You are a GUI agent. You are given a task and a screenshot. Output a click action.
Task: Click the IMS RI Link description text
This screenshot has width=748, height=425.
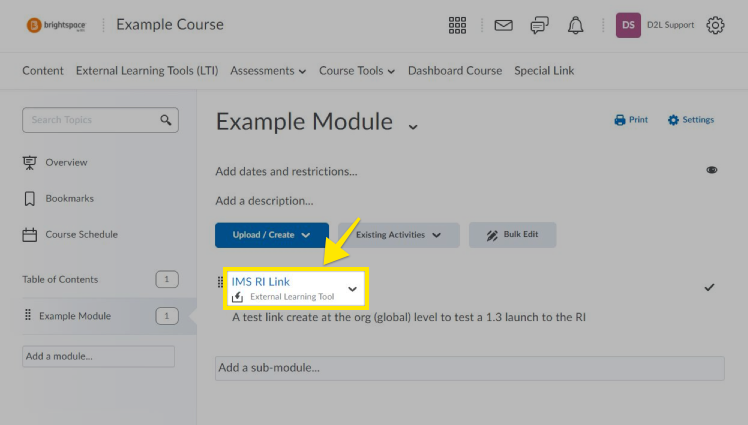click(409, 317)
